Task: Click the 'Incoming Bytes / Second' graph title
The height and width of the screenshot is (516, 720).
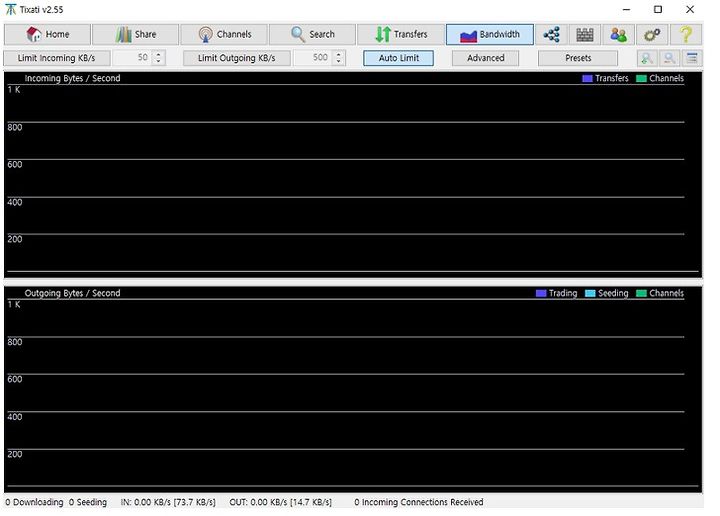Action: coord(73,78)
